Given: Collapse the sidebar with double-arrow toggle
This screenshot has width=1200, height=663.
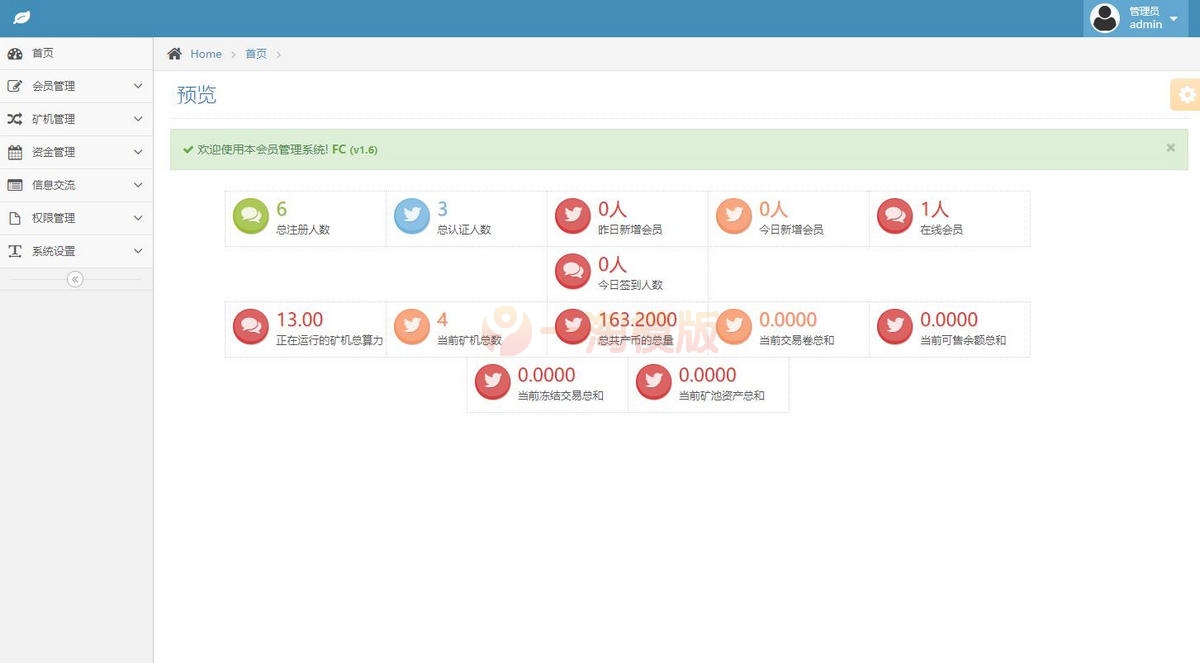Looking at the screenshot, I should [x=75, y=279].
